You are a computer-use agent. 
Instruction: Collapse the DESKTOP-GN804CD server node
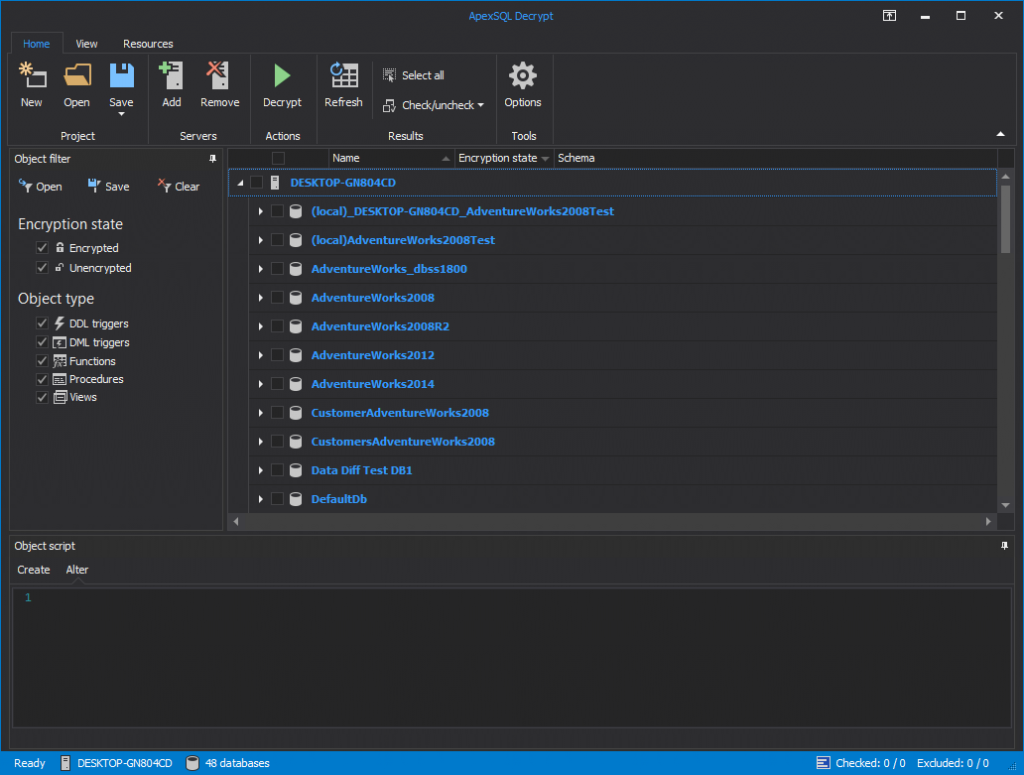tap(240, 183)
